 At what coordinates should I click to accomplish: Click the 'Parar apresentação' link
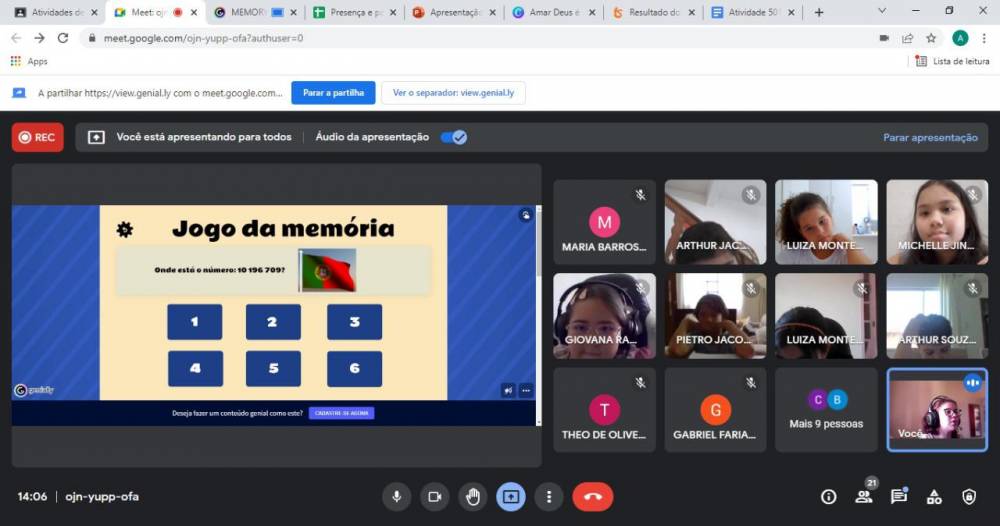(x=930, y=137)
